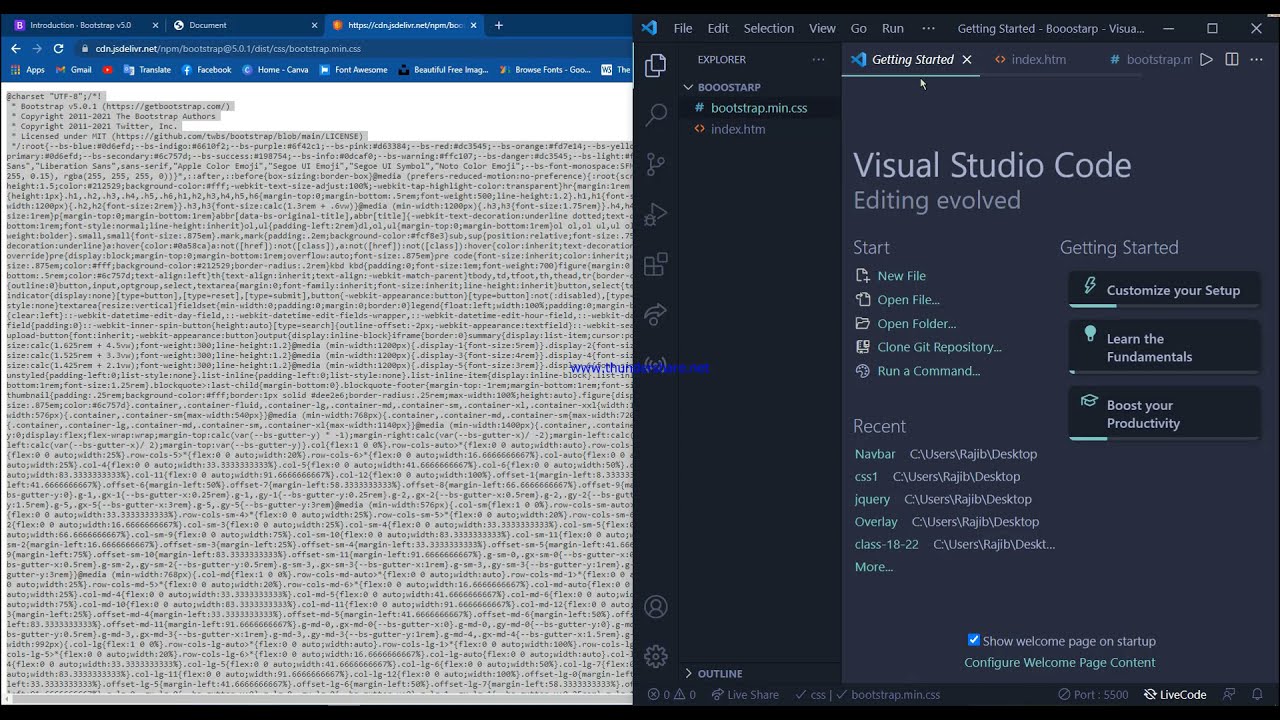The width and height of the screenshot is (1280, 720).
Task: Open the Run and Debug view
Action: coord(656,214)
